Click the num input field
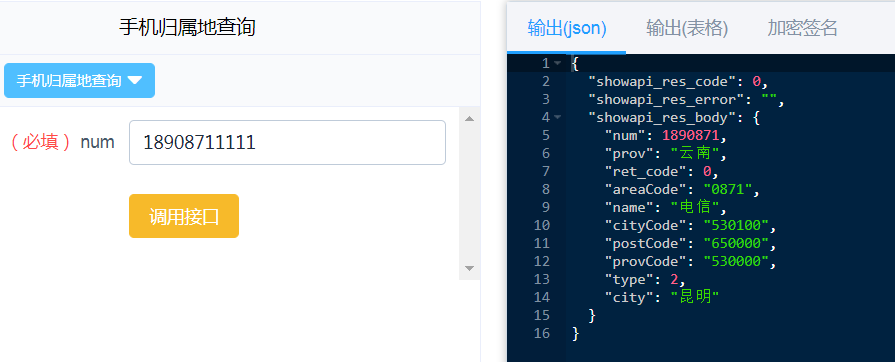The image size is (895, 362). pyautogui.click(x=287, y=142)
